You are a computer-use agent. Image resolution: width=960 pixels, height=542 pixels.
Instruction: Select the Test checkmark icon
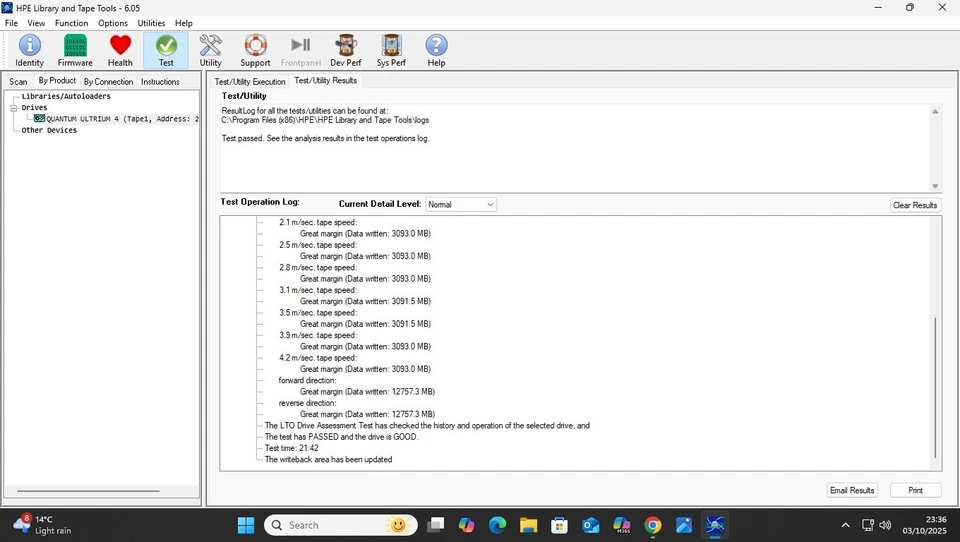point(166,50)
